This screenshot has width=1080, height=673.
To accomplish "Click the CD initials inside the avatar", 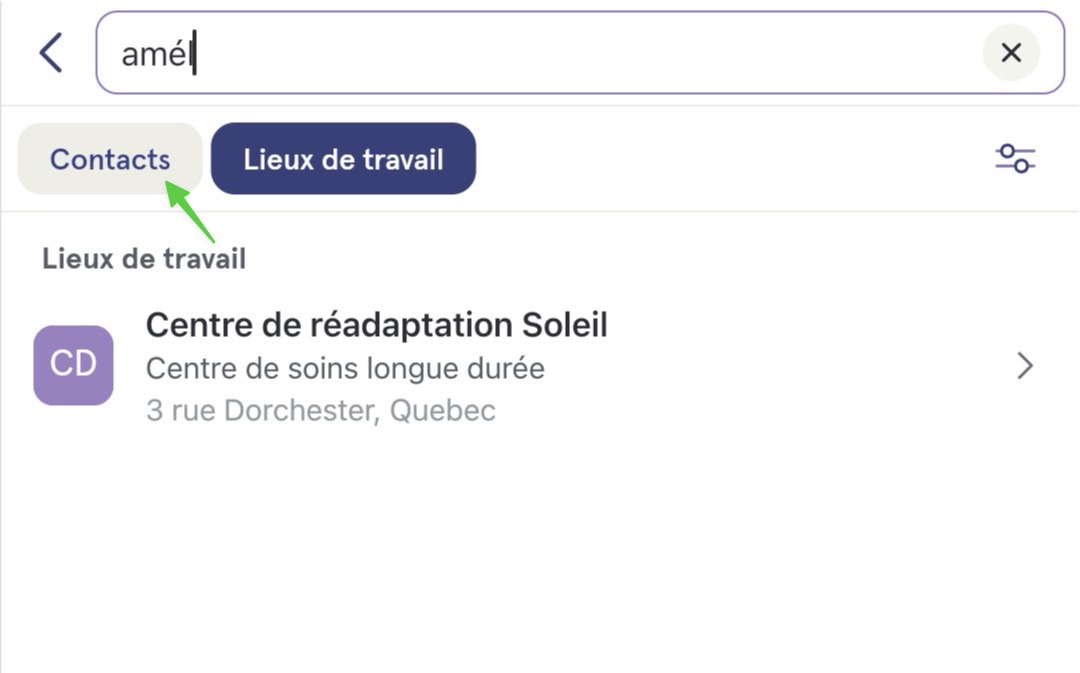I will coord(73,364).
